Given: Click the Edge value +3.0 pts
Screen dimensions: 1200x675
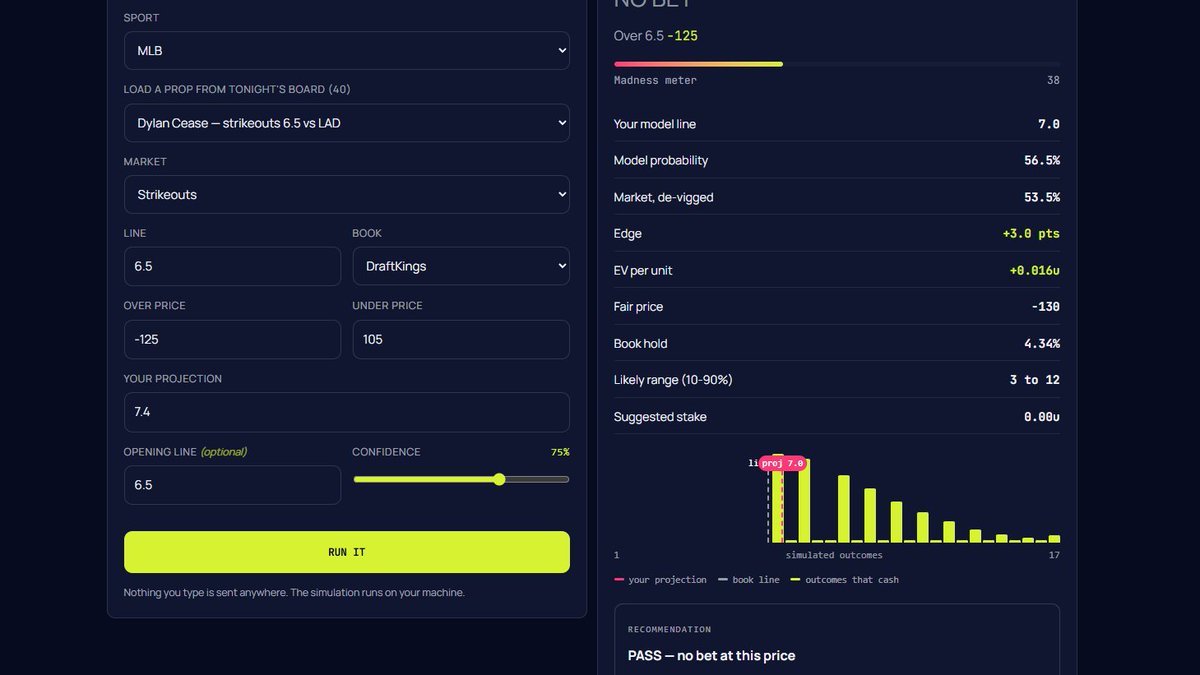Looking at the screenshot, I should [x=1031, y=233].
